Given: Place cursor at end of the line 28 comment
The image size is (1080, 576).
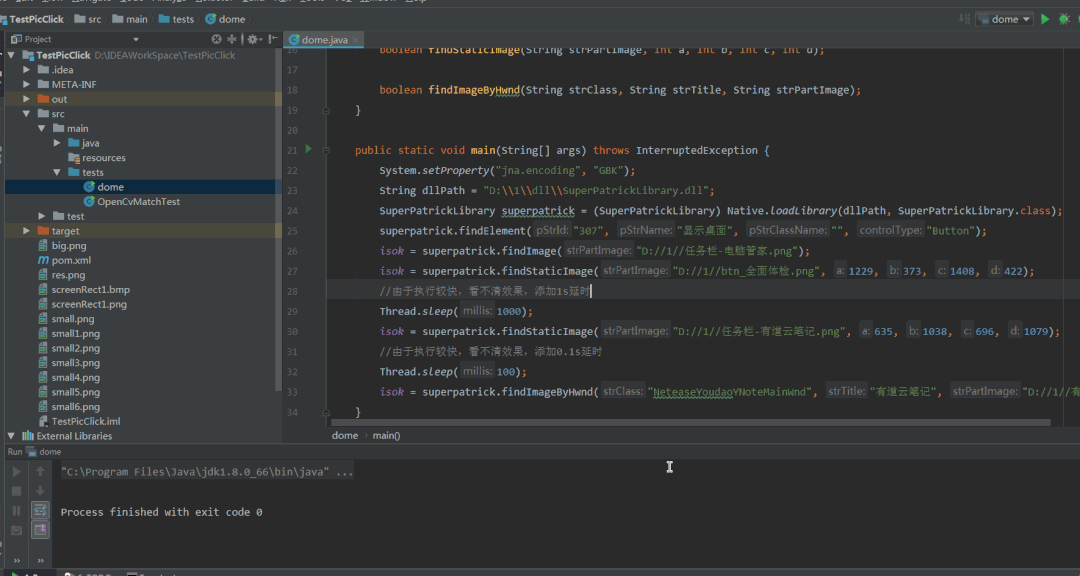Looking at the screenshot, I should click(591, 291).
